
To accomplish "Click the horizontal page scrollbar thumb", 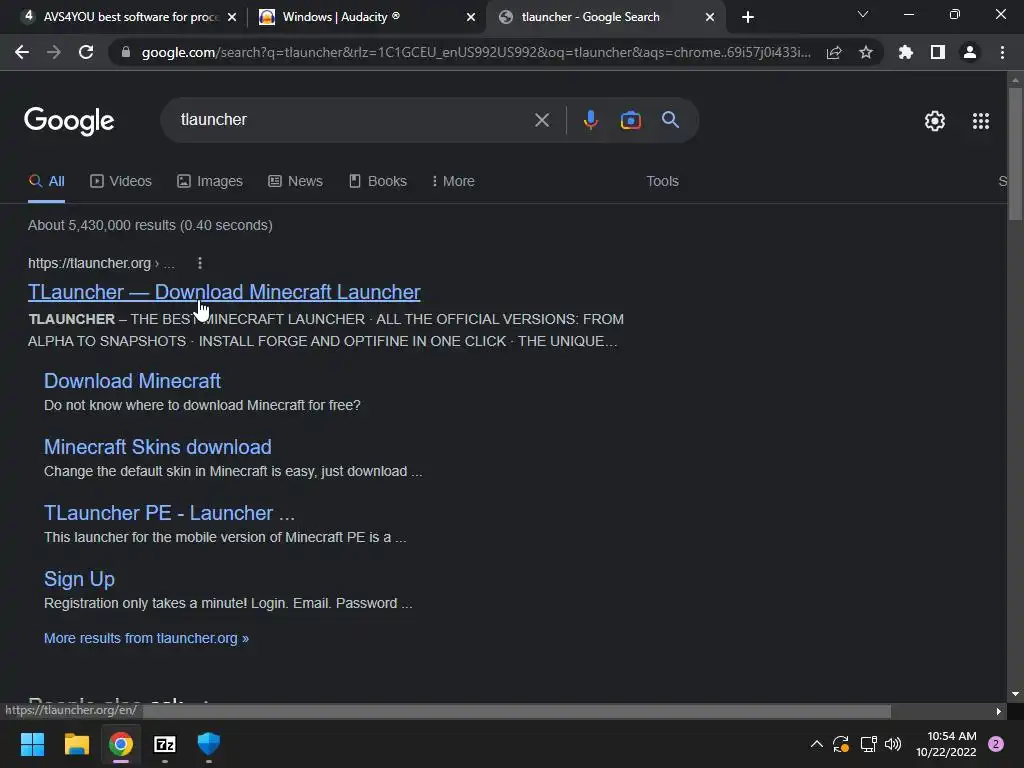I will (x=517, y=711).
